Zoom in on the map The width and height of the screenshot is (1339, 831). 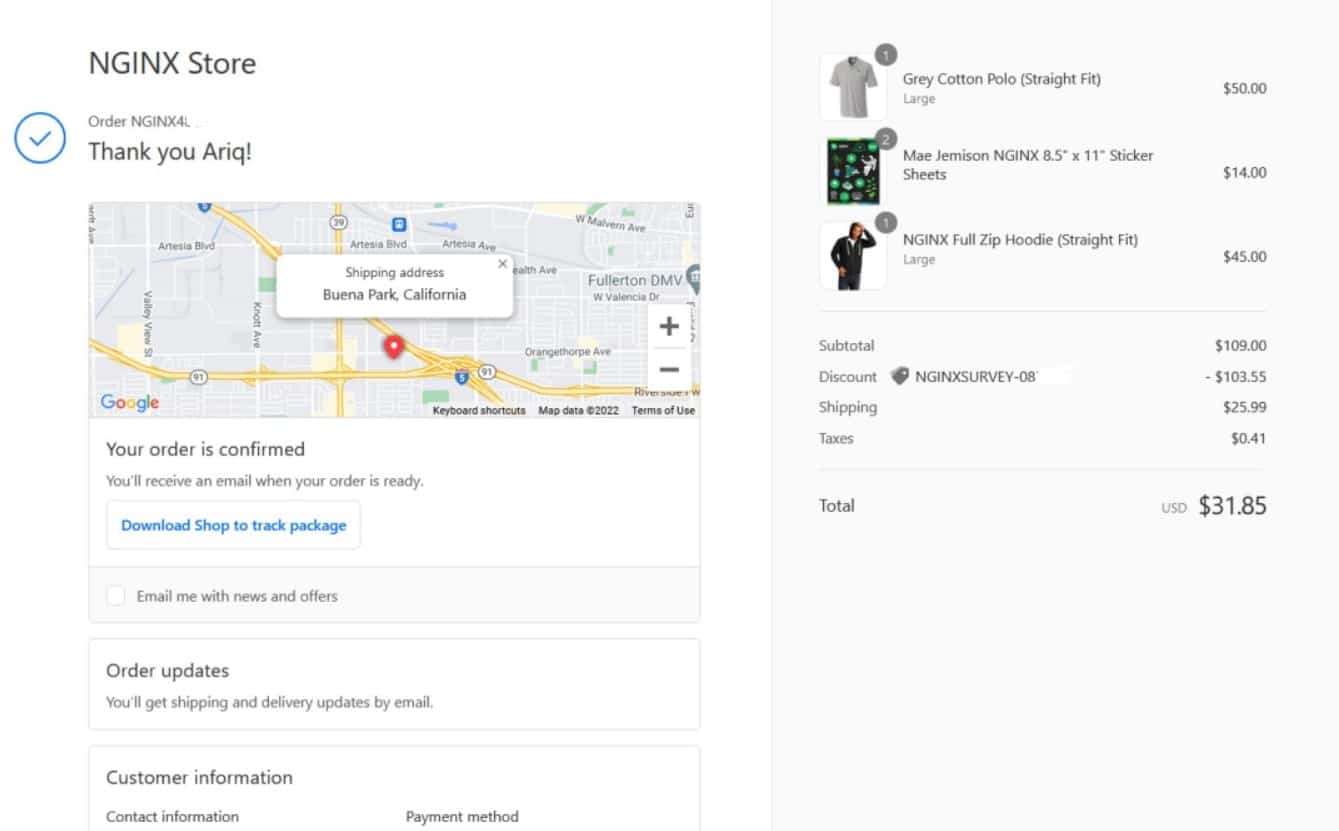coord(669,326)
